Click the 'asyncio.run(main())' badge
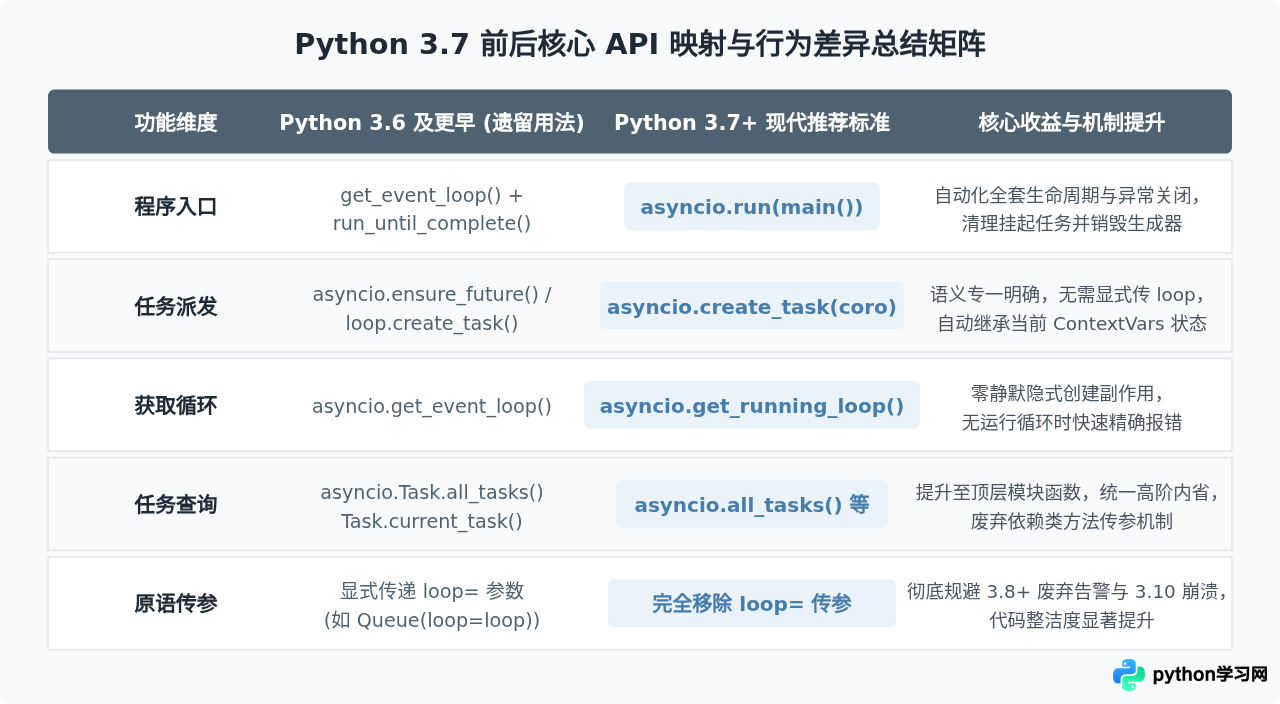This screenshot has width=1280, height=704. tap(752, 207)
